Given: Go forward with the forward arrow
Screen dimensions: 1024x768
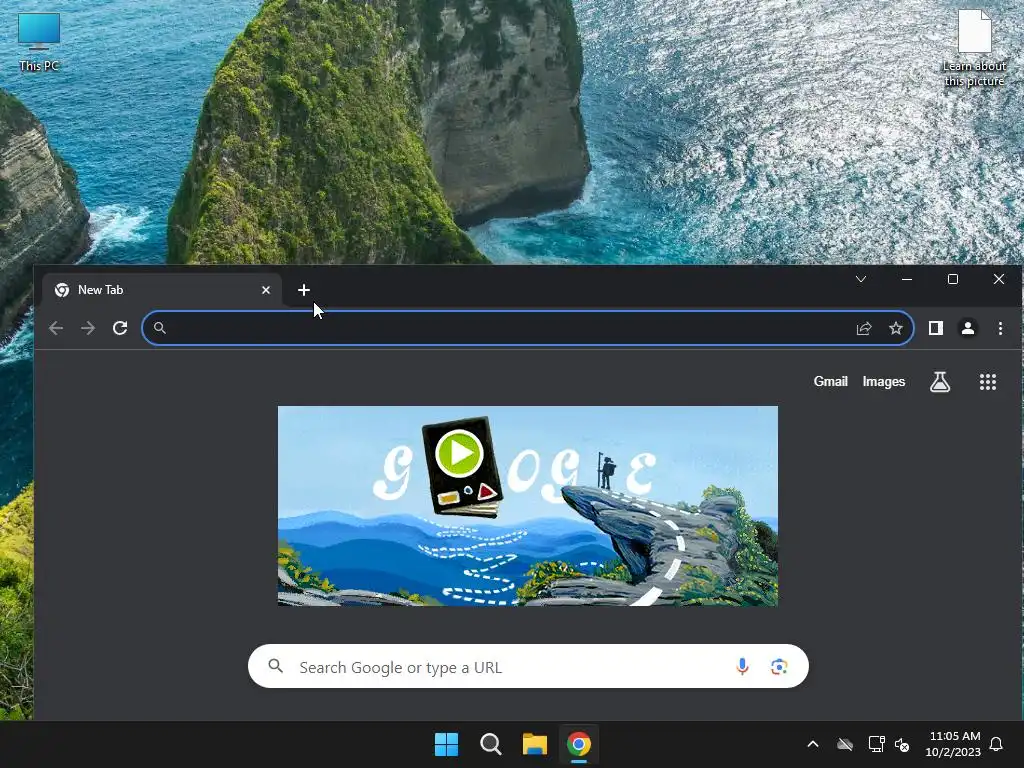Looking at the screenshot, I should click(x=88, y=328).
